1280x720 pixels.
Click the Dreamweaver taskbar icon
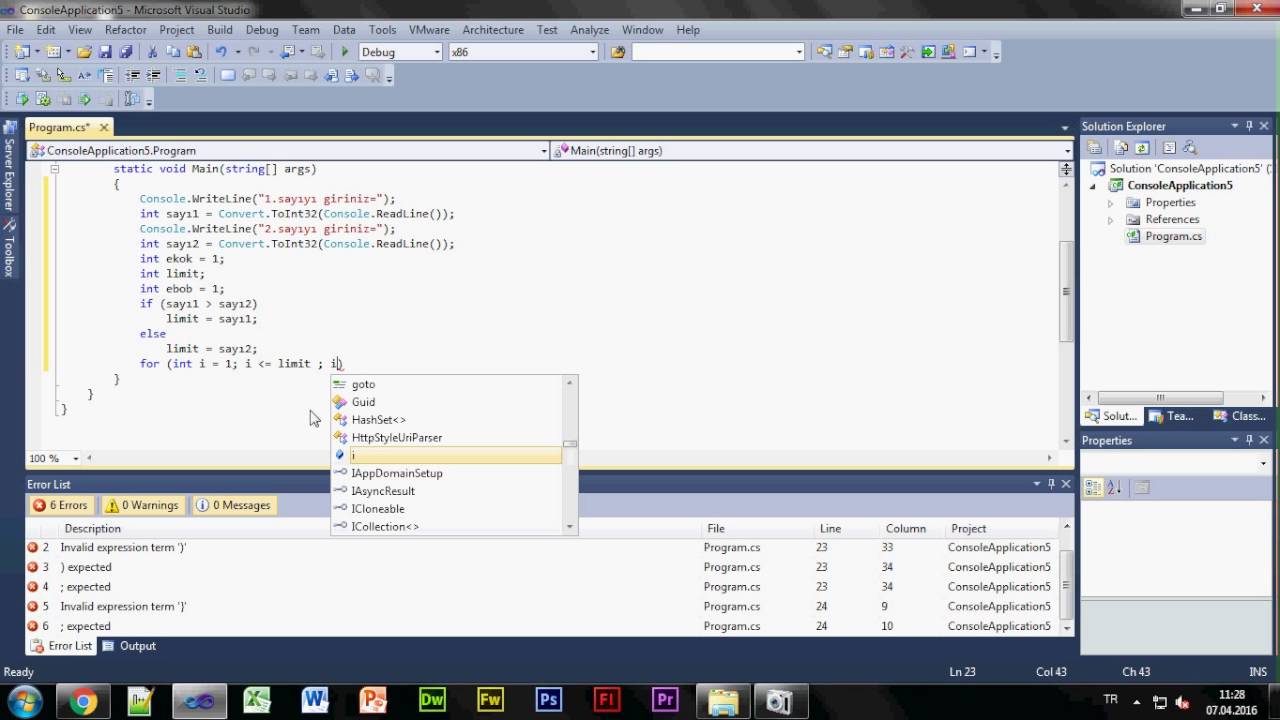pos(432,700)
